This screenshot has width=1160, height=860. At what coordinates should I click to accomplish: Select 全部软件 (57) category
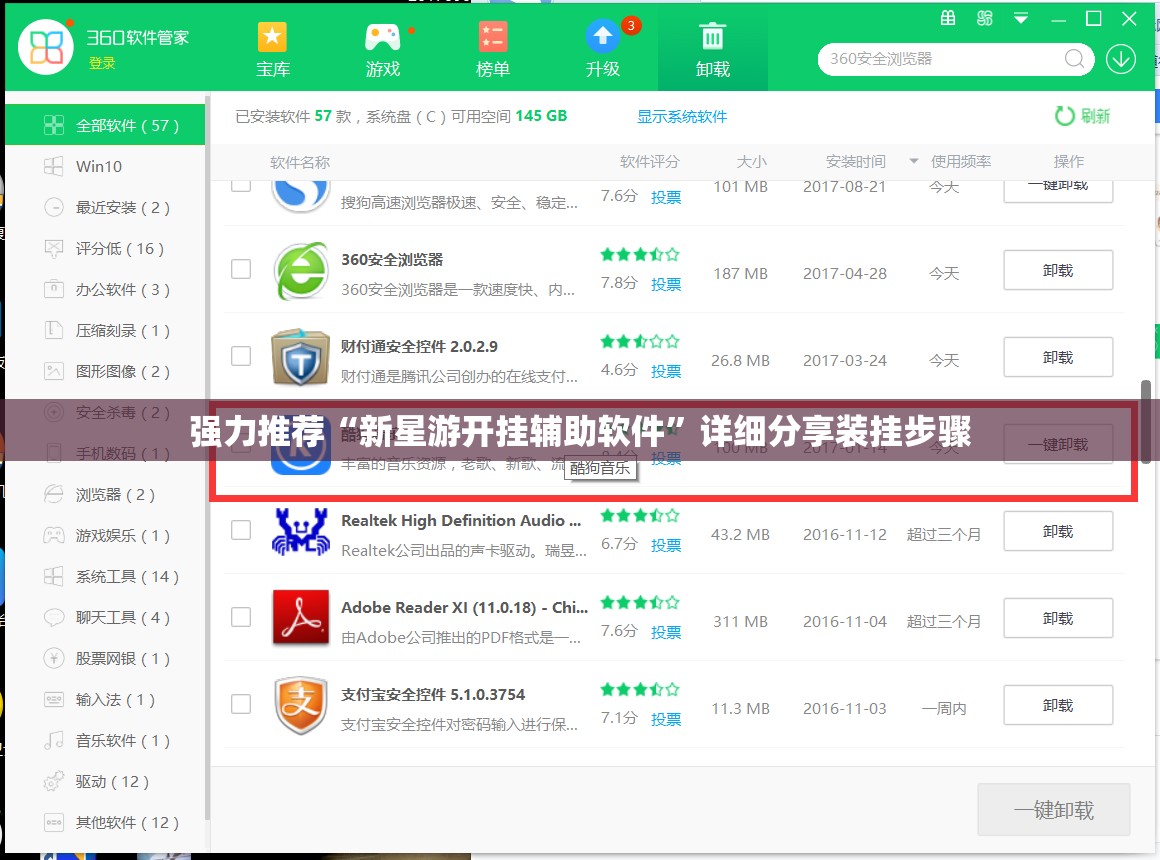(x=105, y=125)
